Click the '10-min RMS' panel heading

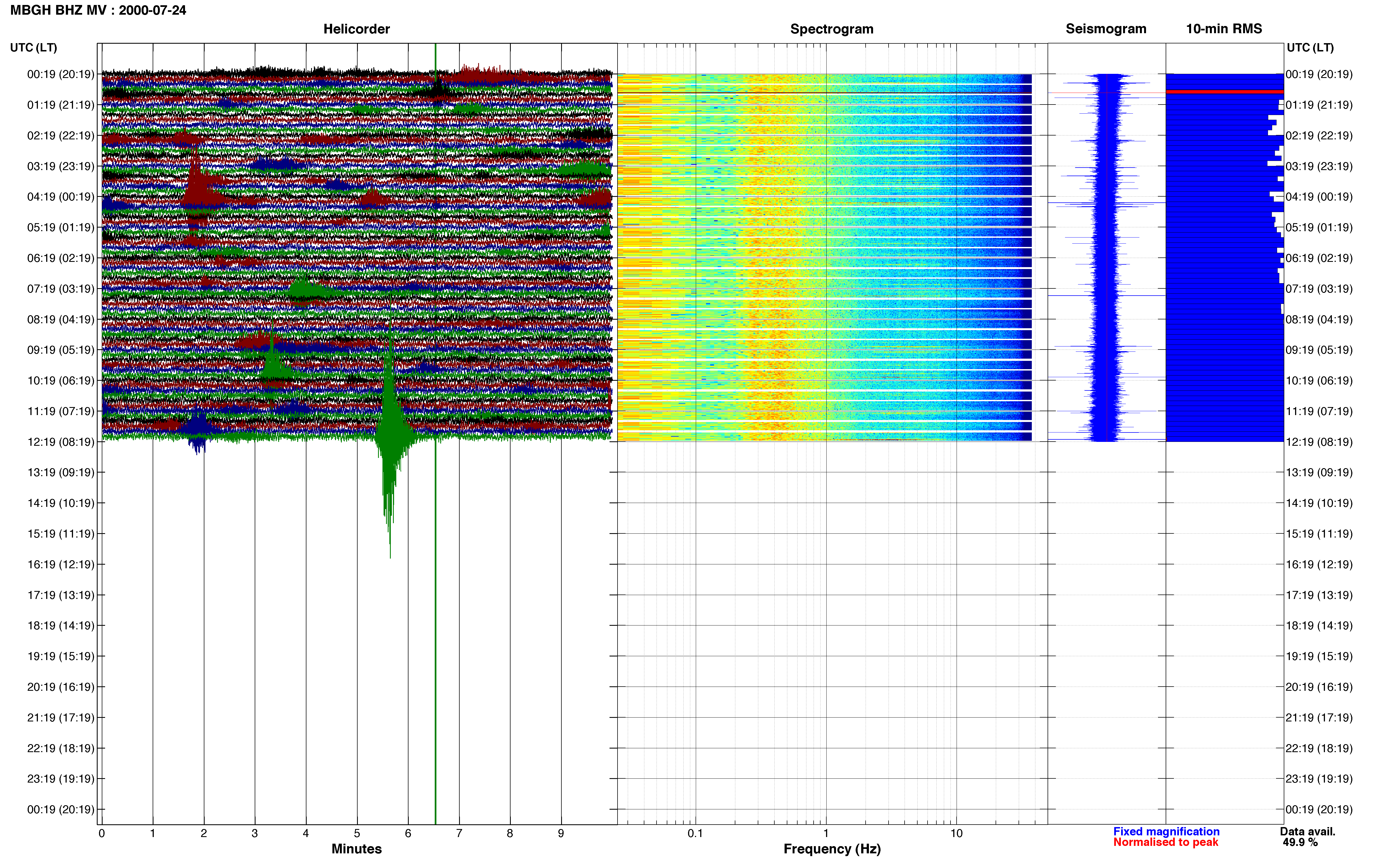pos(1224,29)
